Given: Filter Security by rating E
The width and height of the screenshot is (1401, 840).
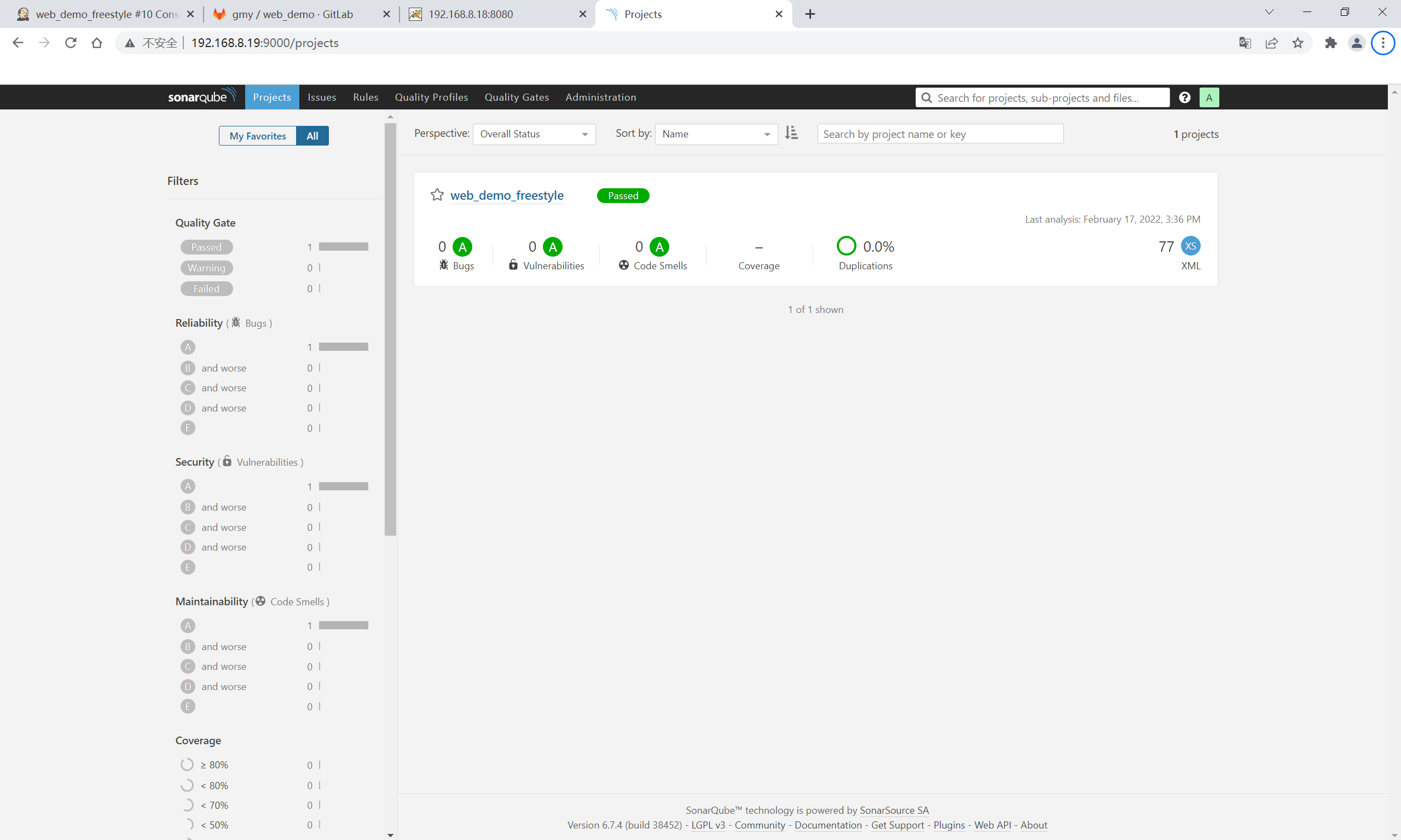Looking at the screenshot, I should coord(188,567).
